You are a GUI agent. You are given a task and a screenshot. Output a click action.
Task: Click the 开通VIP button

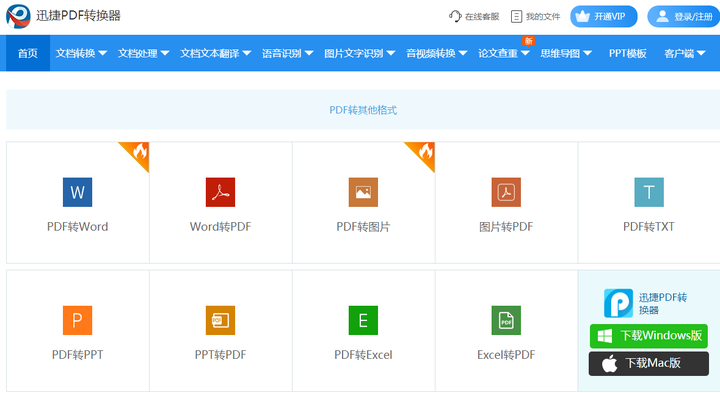[x=604, y=17]
